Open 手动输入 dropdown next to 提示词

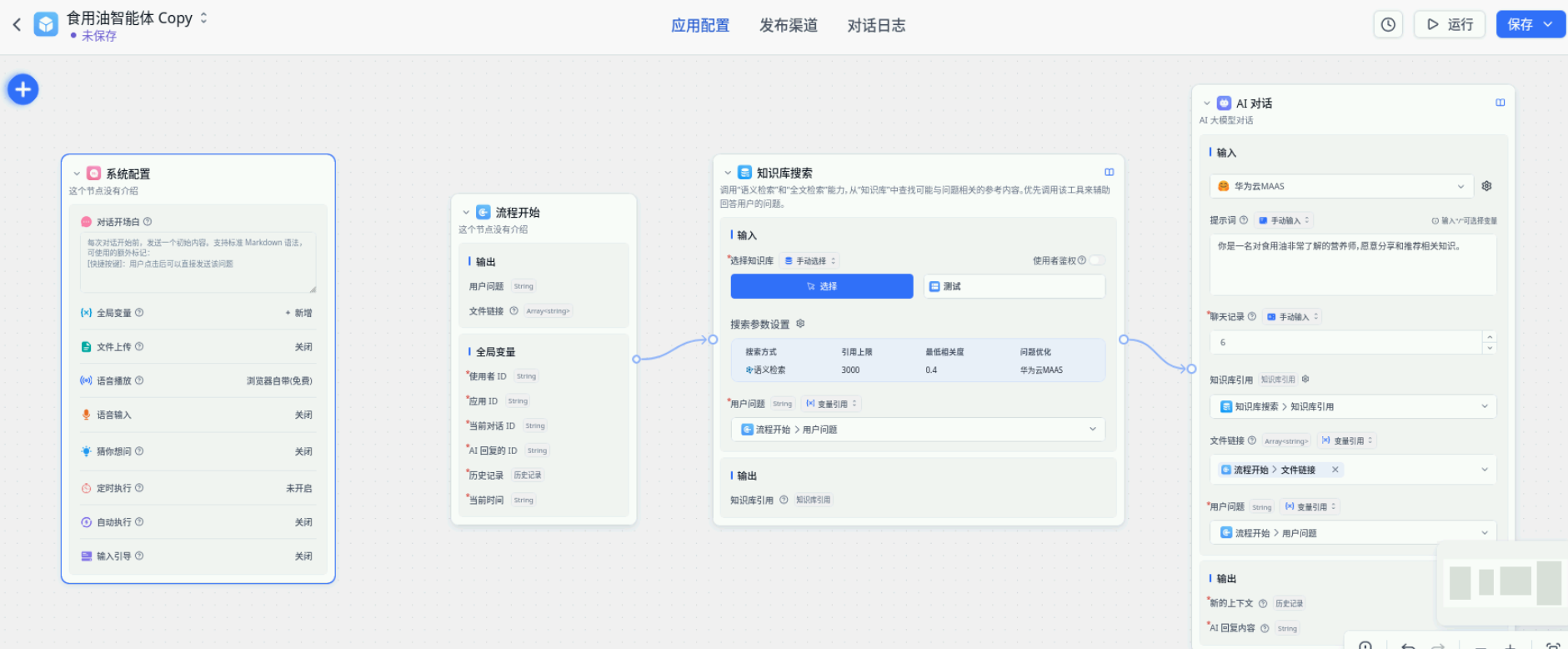click(1284, 220)
